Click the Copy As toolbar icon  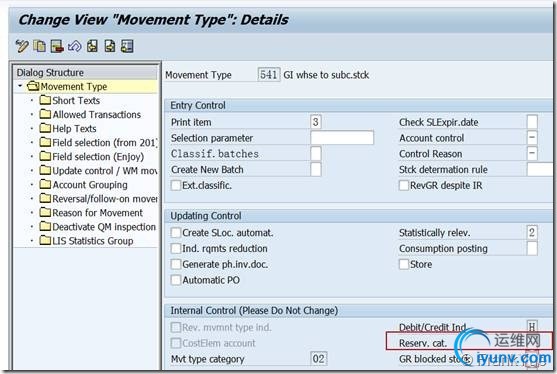click(x=39, y=46)
